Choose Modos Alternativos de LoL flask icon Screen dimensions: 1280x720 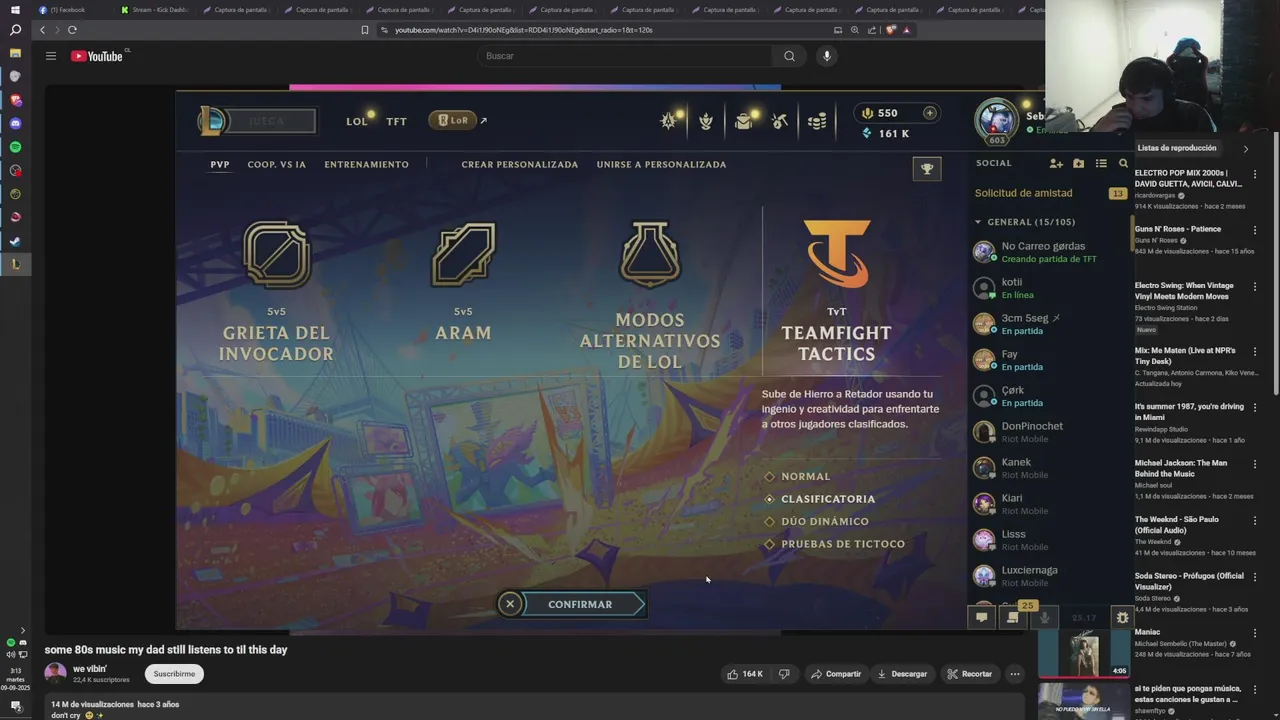click(x=650, y=255)
